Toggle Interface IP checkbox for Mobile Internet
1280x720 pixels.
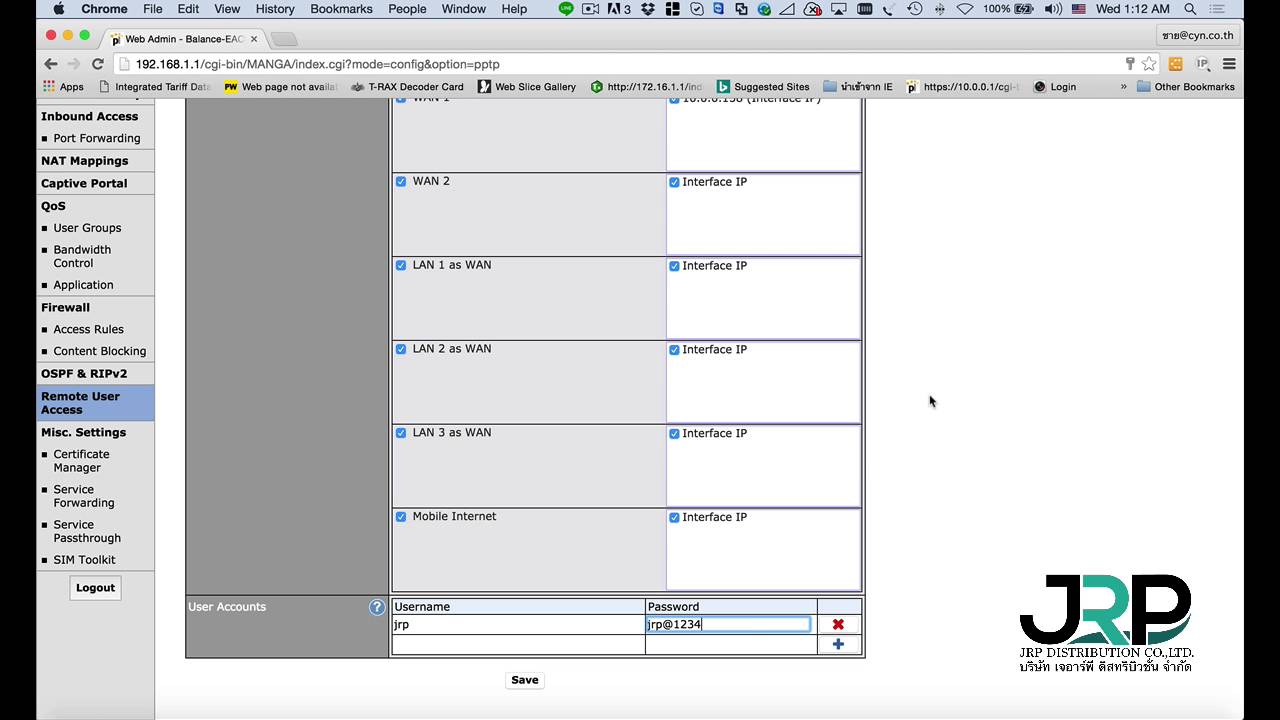coord(674,518)
